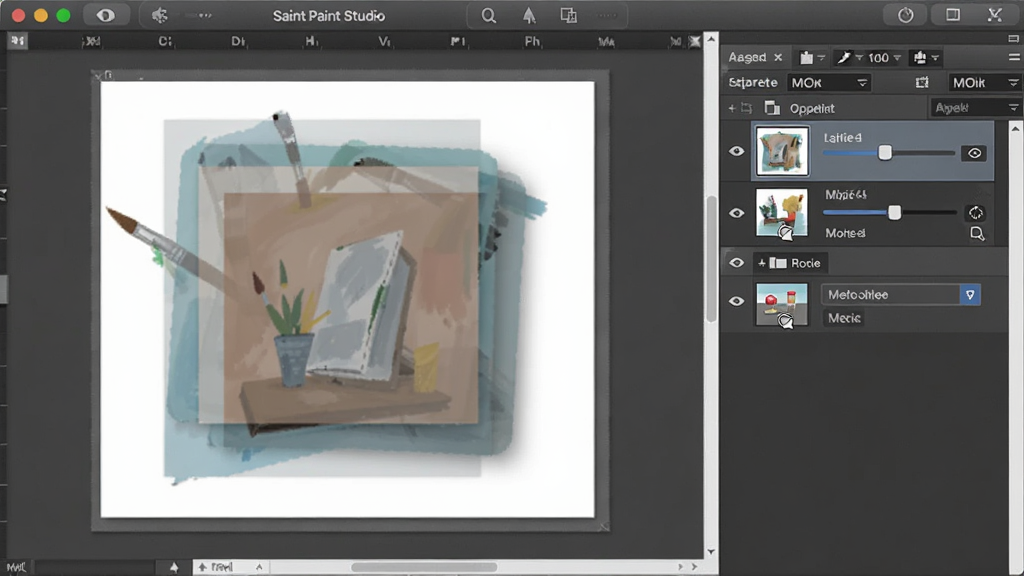Click the canvas vertical scrollbar up arrow
Image resolution: width=1024 pixels, height=576 pixels.
711,40
